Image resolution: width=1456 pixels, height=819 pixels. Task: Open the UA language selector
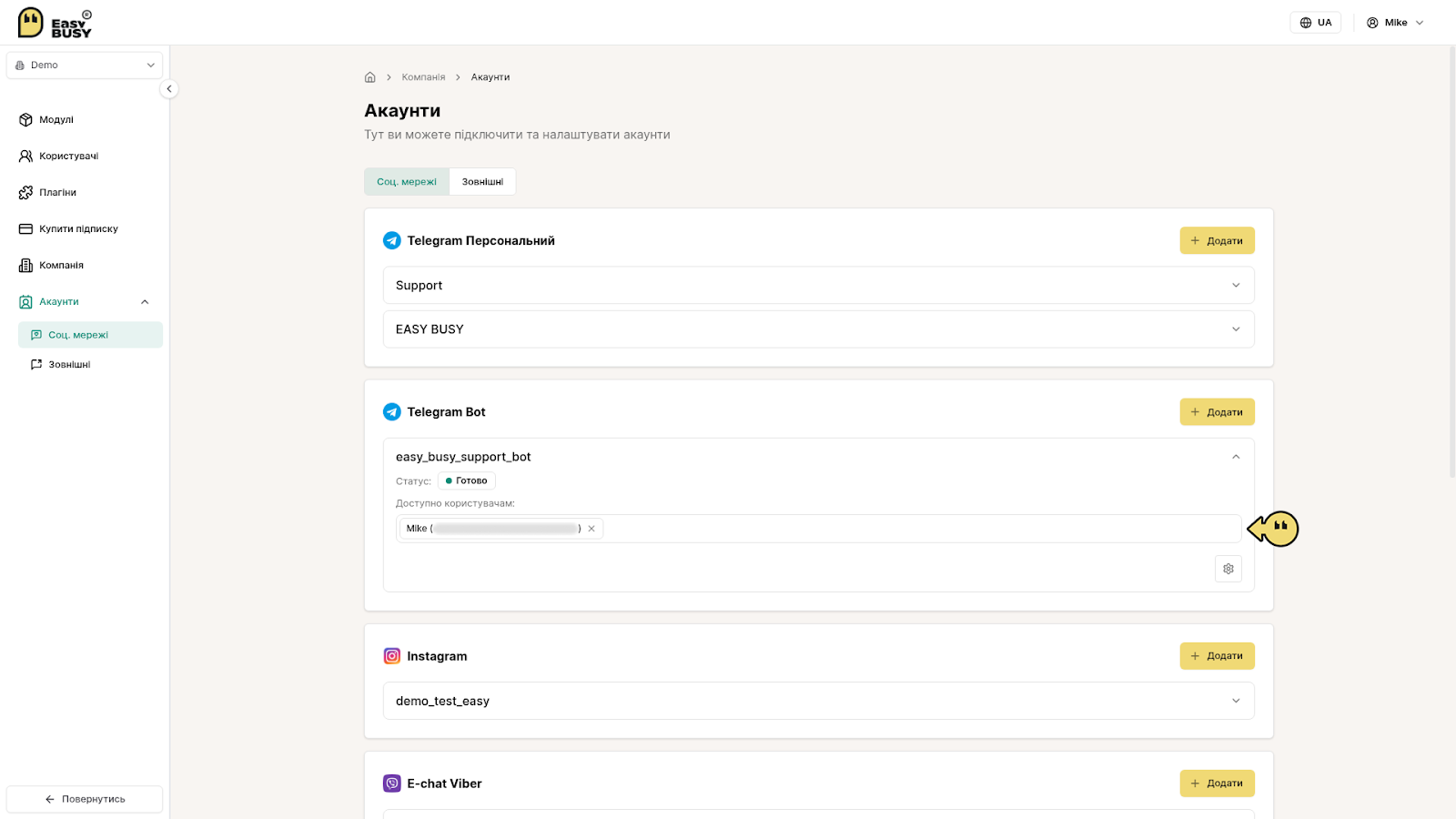1315,23
